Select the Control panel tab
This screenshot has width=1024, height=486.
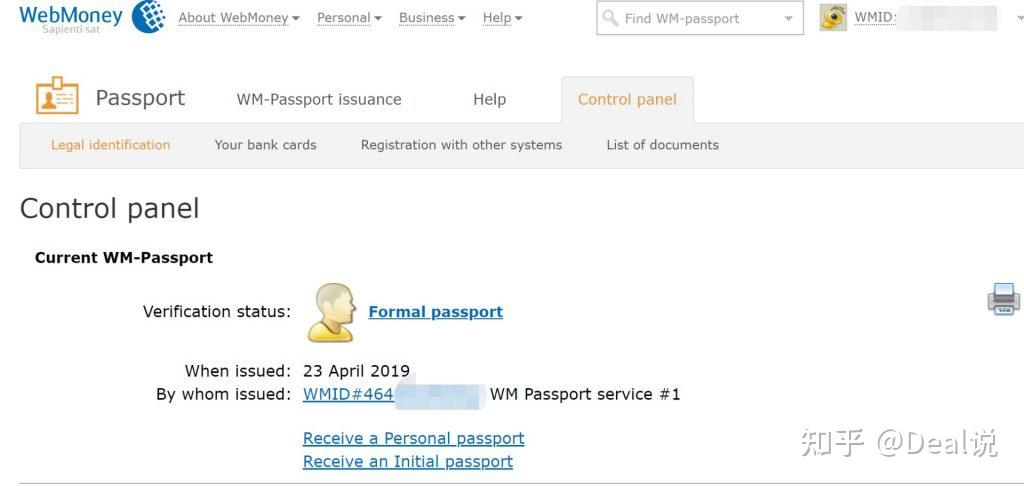[627, 99]
